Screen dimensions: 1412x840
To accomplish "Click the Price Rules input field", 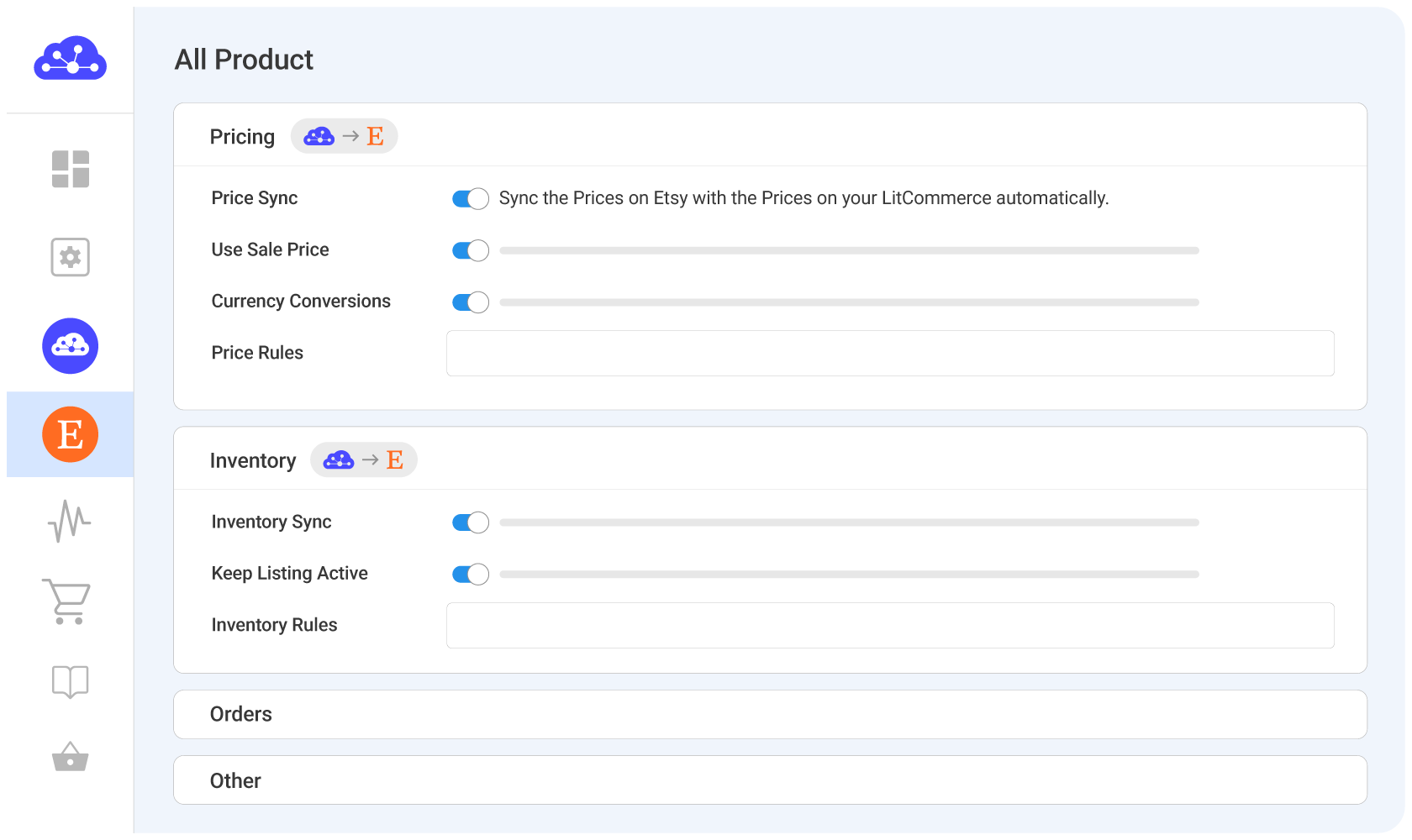I will (889, 353).
